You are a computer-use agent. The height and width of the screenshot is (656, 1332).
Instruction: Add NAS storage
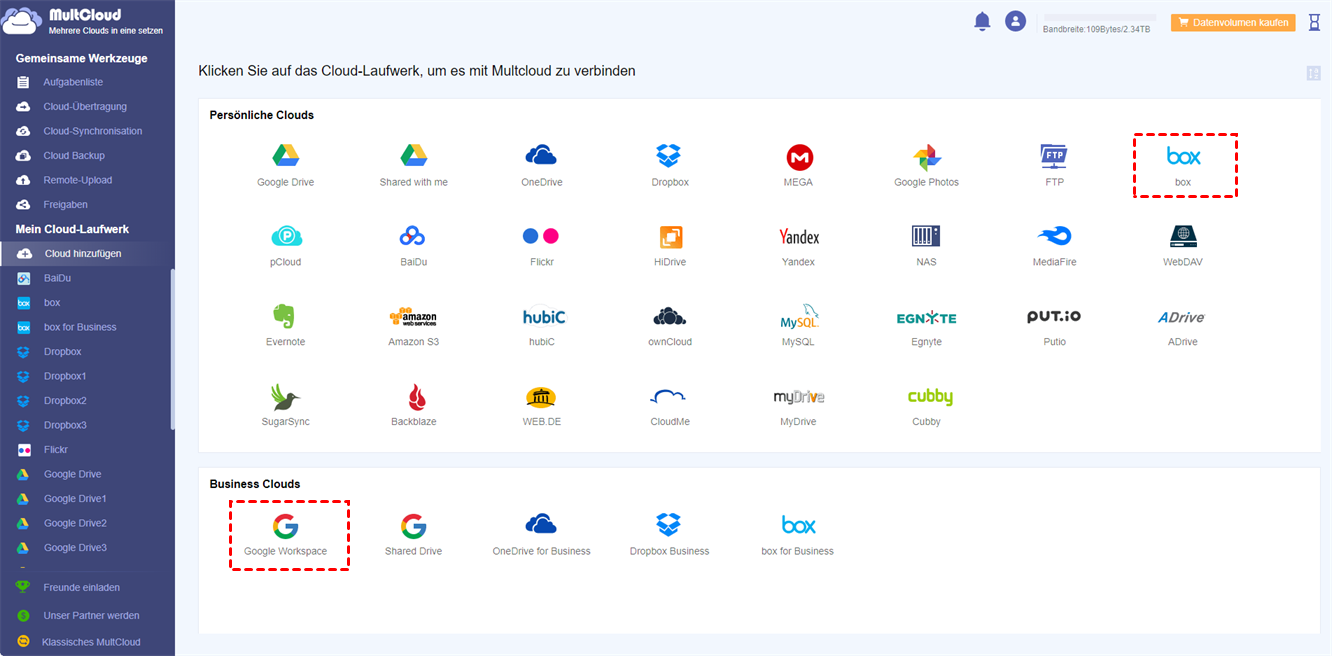coord(926,246)
